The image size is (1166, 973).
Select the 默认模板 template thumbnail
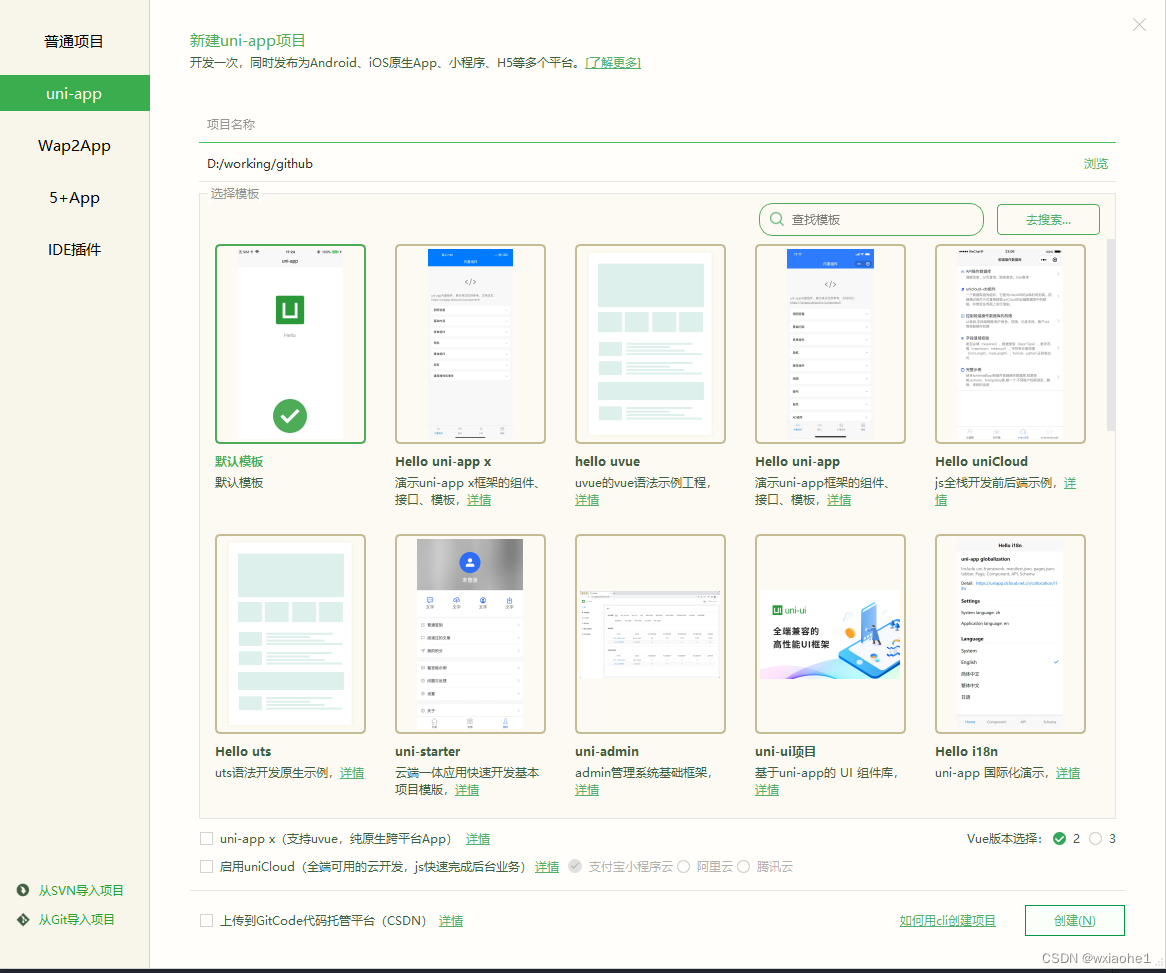(290, 344)
